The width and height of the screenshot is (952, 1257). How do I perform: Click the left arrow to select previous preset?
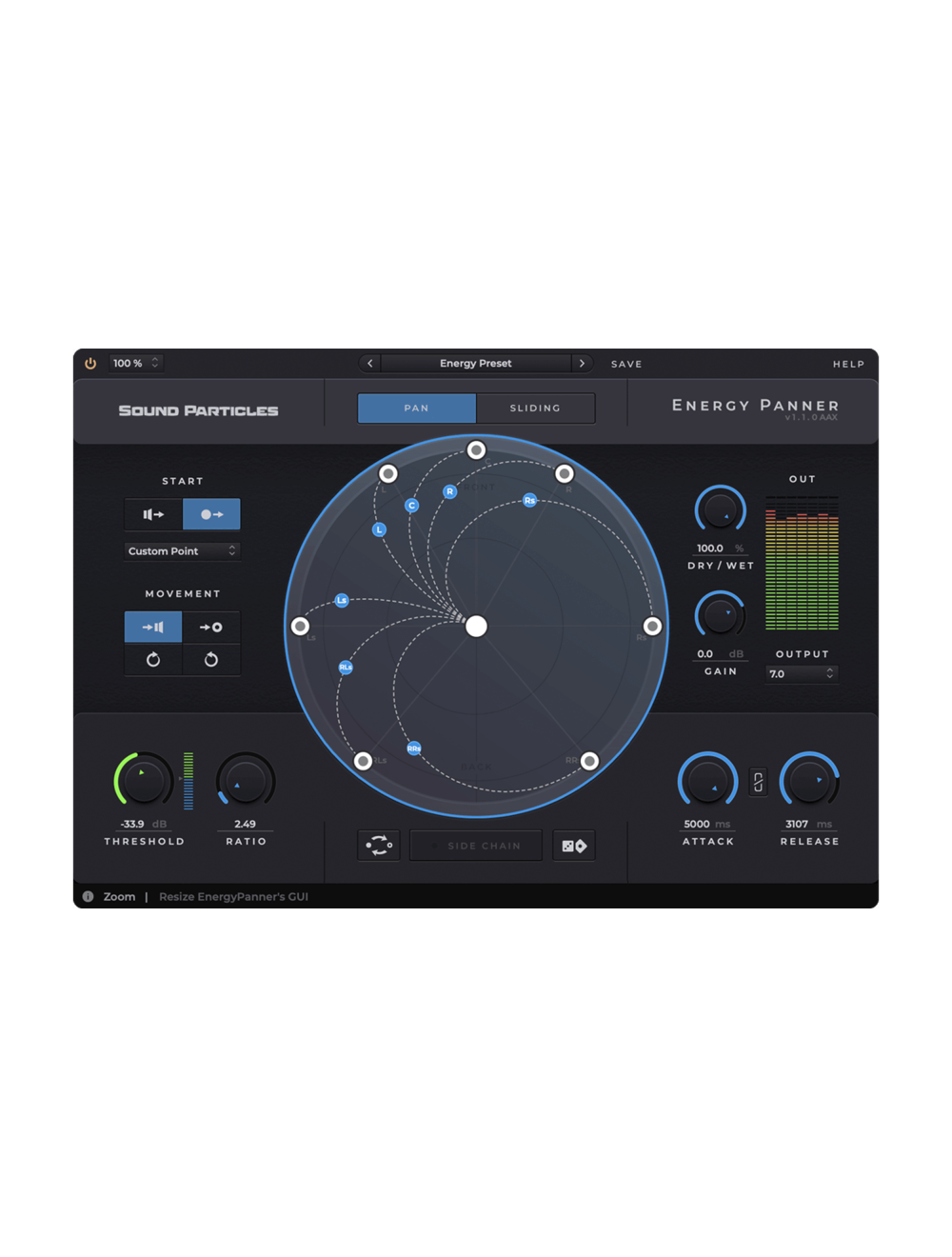click(x=369, y=363)
